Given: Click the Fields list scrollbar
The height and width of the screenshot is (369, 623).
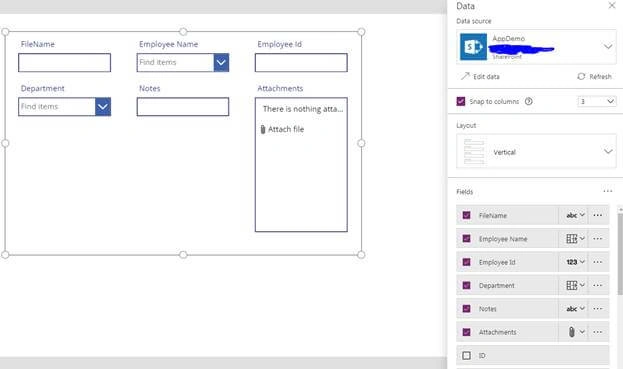Looking at the screenshot, I should [x=620, y=254].
